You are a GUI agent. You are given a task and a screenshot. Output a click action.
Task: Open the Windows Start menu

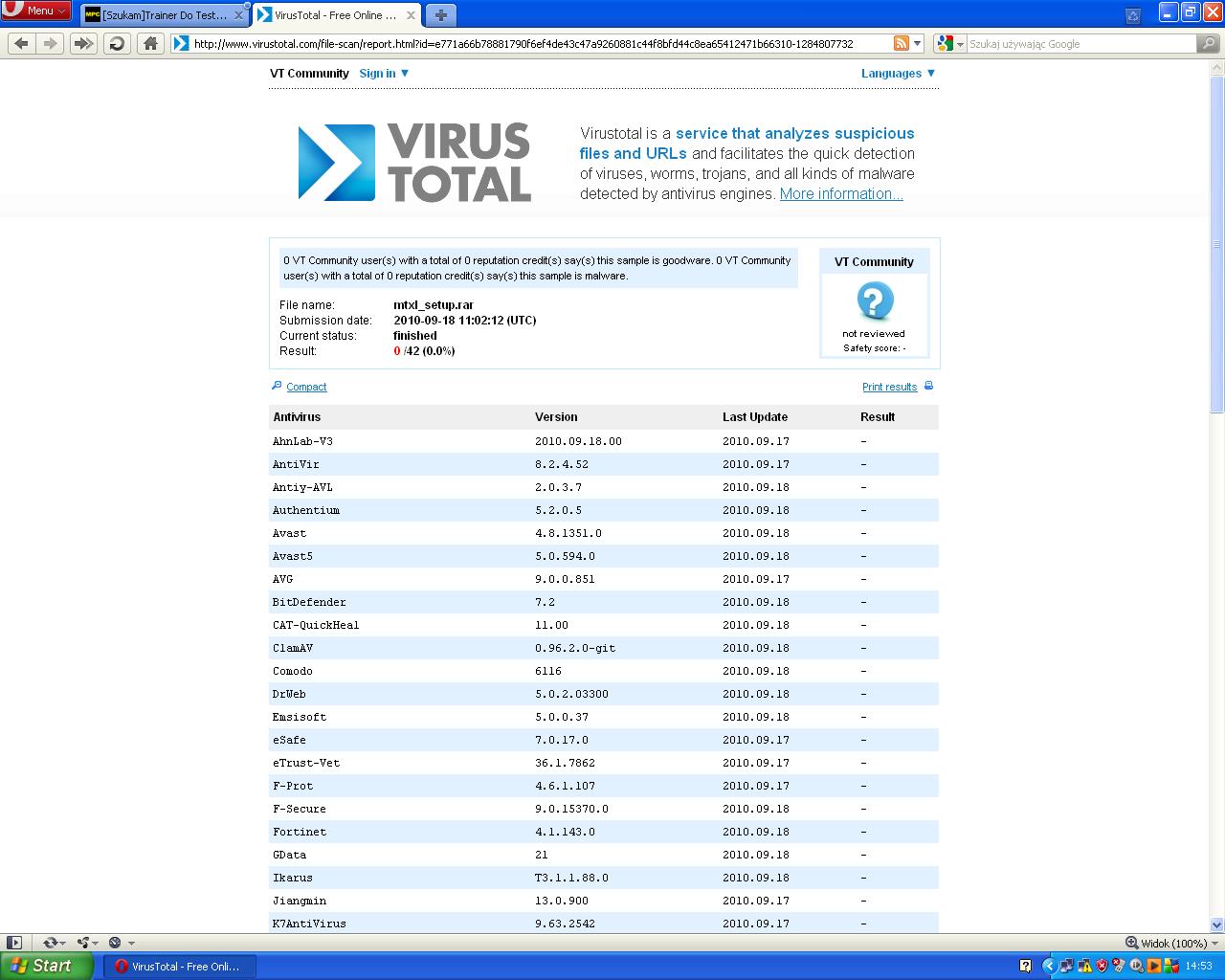[47, 966]
